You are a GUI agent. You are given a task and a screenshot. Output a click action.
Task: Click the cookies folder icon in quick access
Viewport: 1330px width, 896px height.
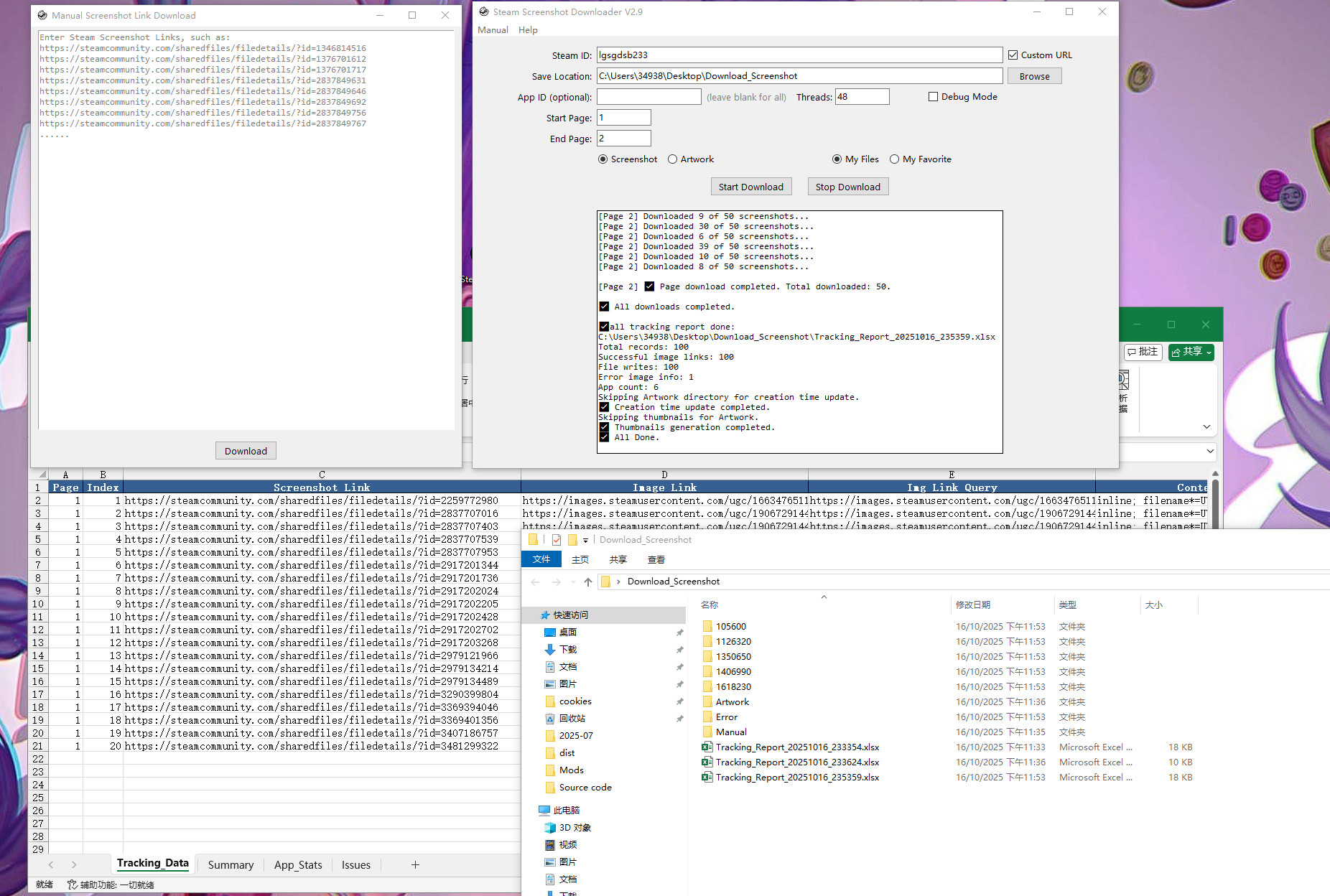coord(550,701)
